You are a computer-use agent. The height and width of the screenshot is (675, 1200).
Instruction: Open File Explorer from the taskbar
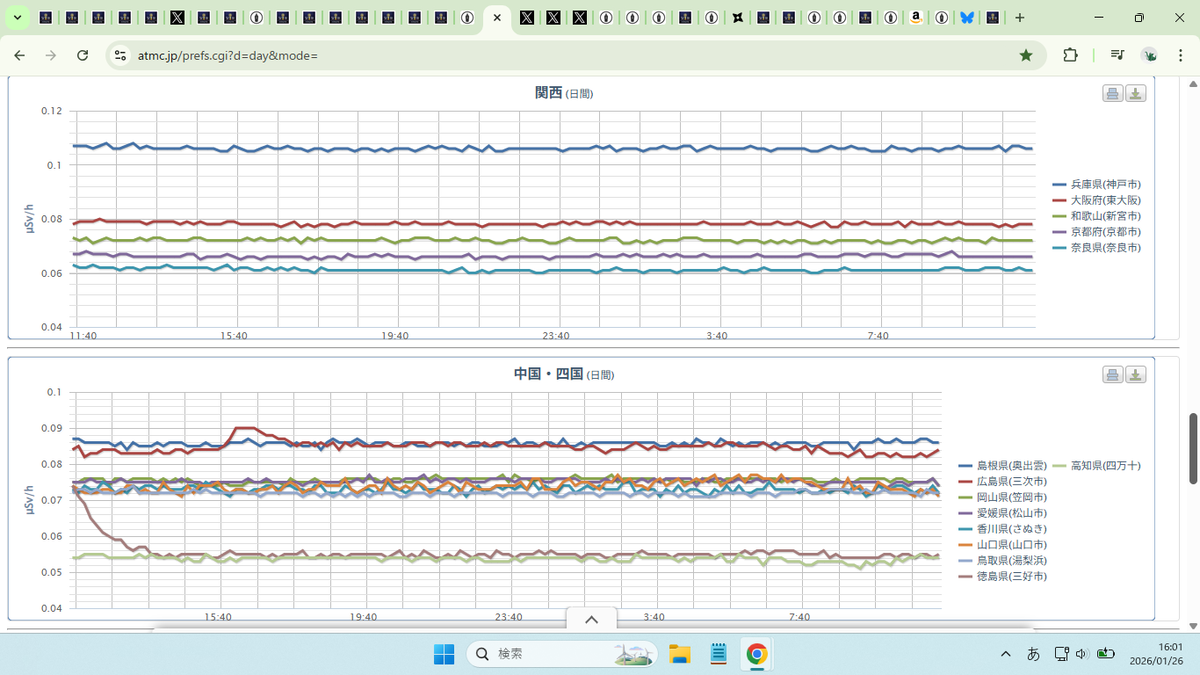680,654
